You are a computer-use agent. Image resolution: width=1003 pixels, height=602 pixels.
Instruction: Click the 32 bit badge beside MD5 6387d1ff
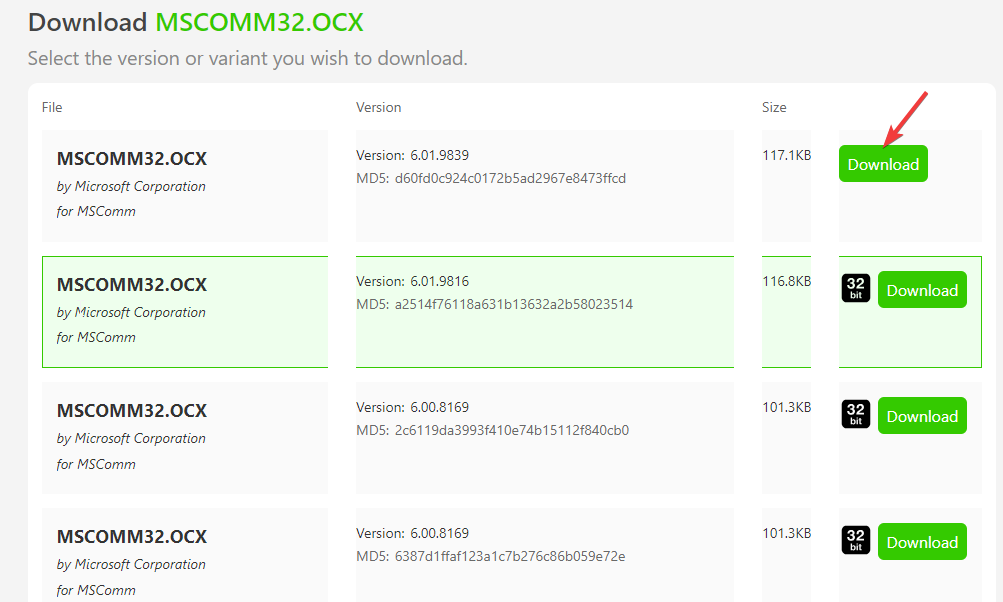pyautogui.click(x=856, y=541)
